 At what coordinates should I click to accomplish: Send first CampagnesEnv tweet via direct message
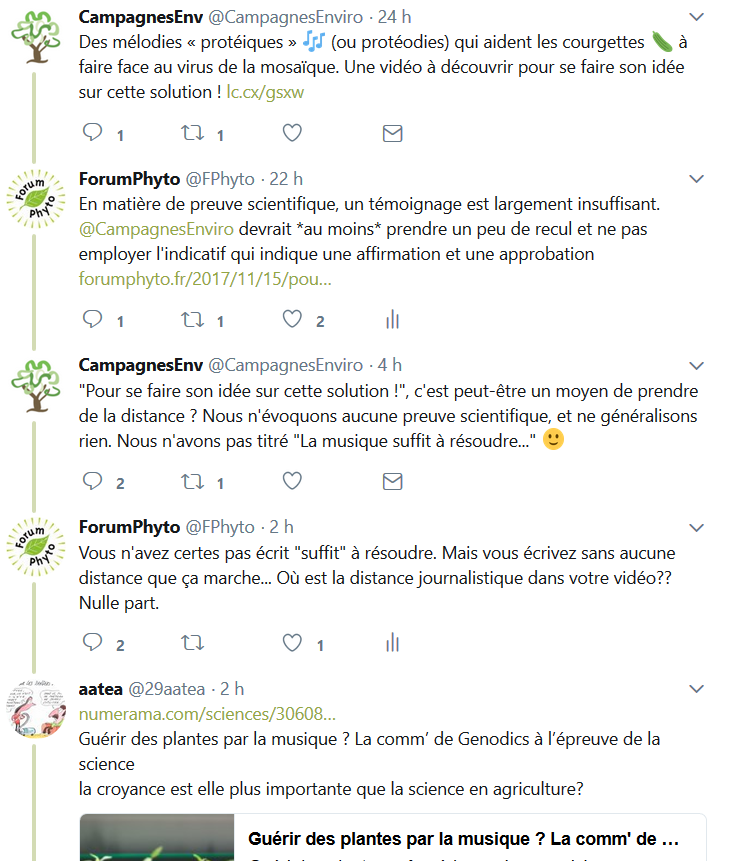coord(393,133)
